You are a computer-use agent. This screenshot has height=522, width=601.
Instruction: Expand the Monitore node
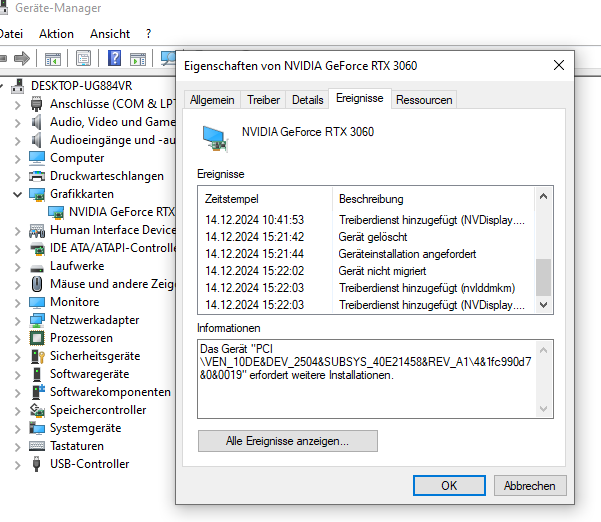pyautogui.click(x=17, y=302)
